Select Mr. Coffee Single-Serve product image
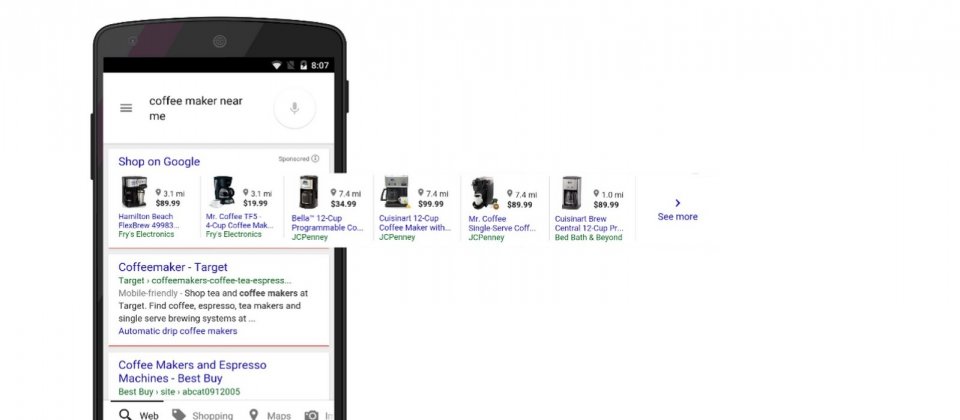The height and width of the screenshot is (420, 960). point(485,193)
